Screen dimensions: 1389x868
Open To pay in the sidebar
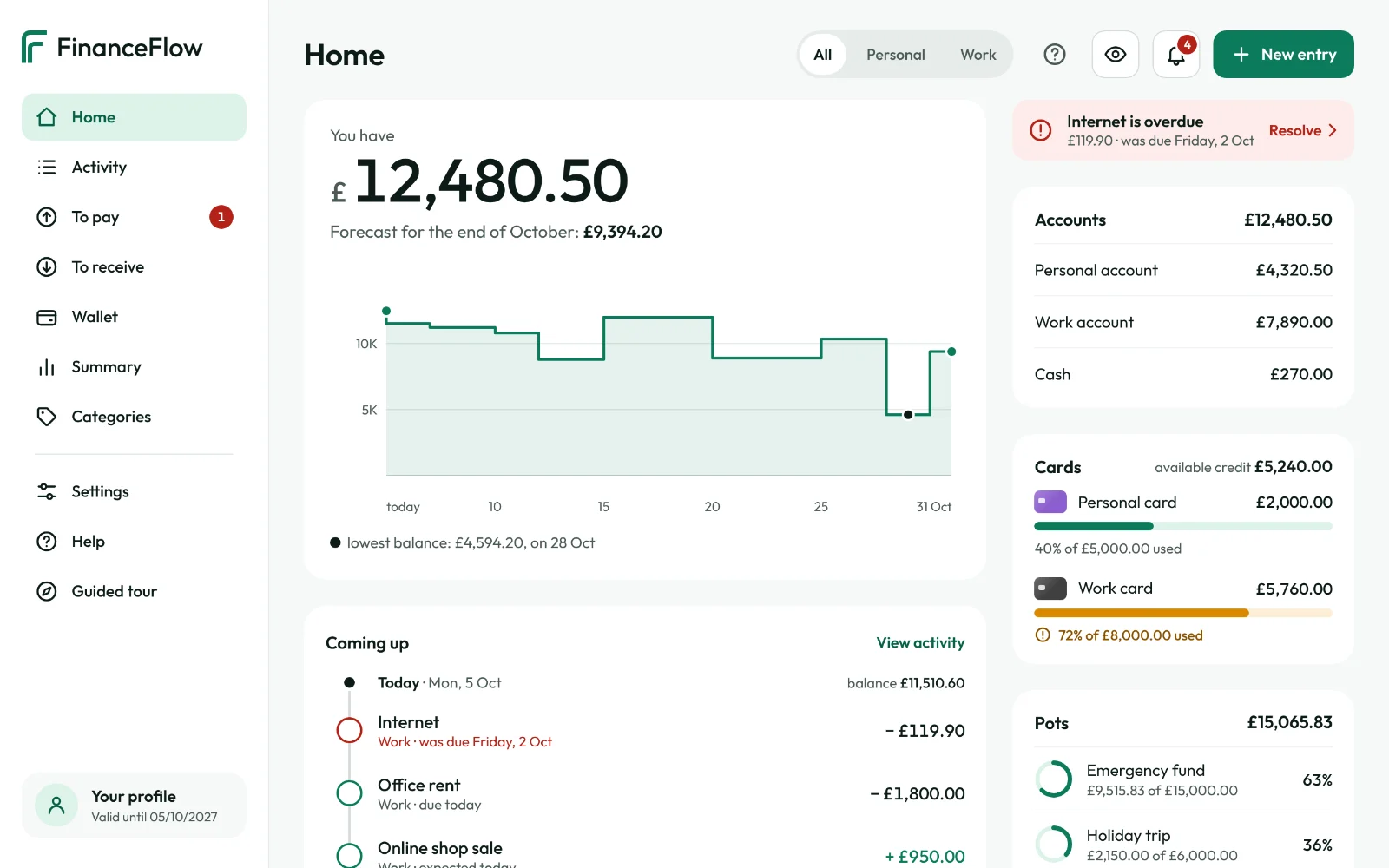(134, 217)
